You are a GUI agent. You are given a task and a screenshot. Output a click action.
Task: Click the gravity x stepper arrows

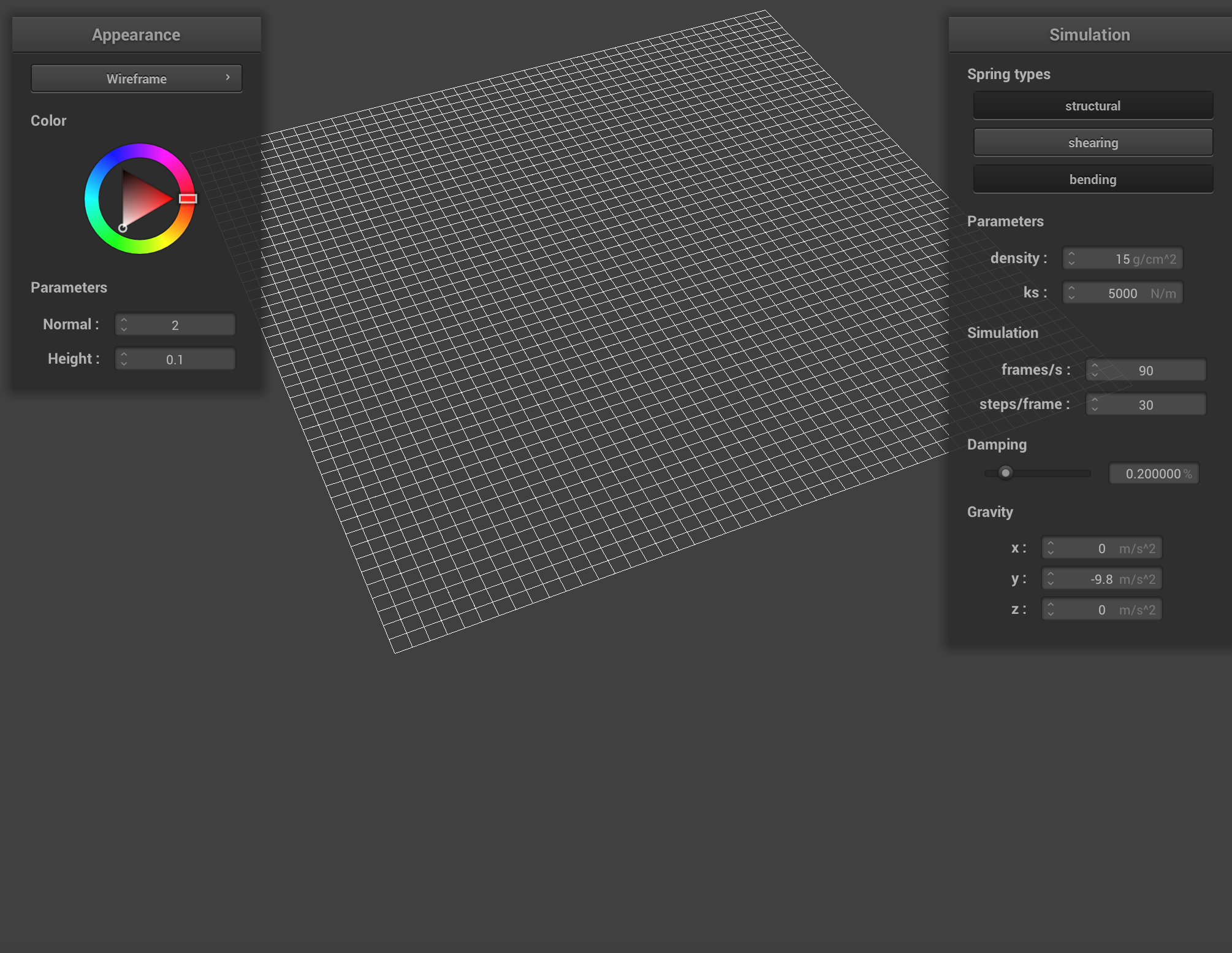[1051, 548]
